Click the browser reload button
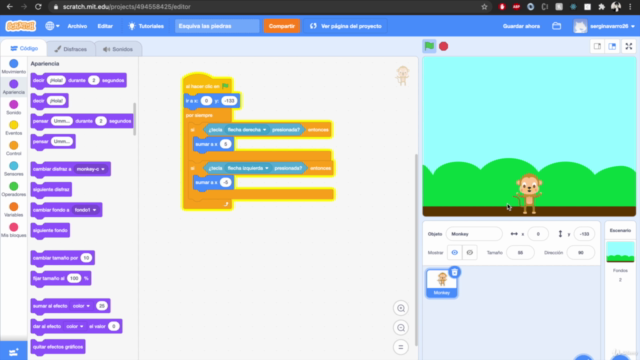This screenshot has width=640, height=360. tap(38, 7)
